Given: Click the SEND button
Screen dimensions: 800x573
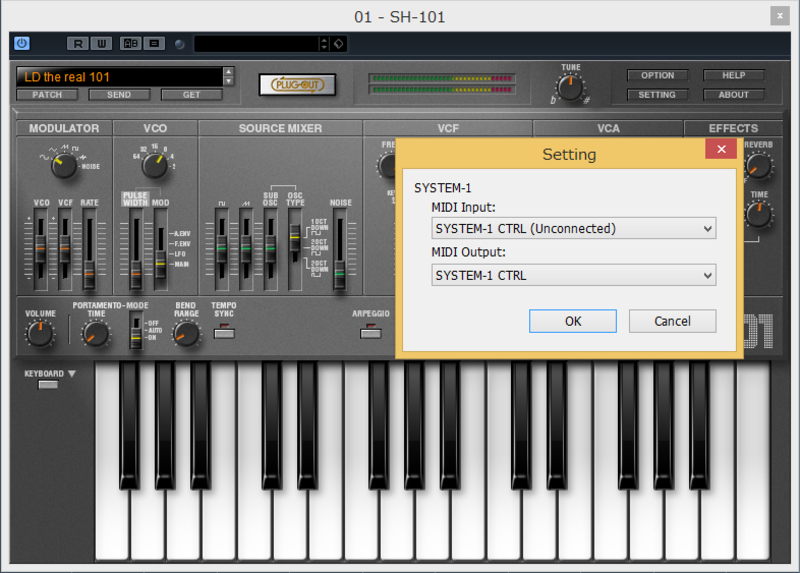Looking at the screenshot, I should [x=119, y=95].
